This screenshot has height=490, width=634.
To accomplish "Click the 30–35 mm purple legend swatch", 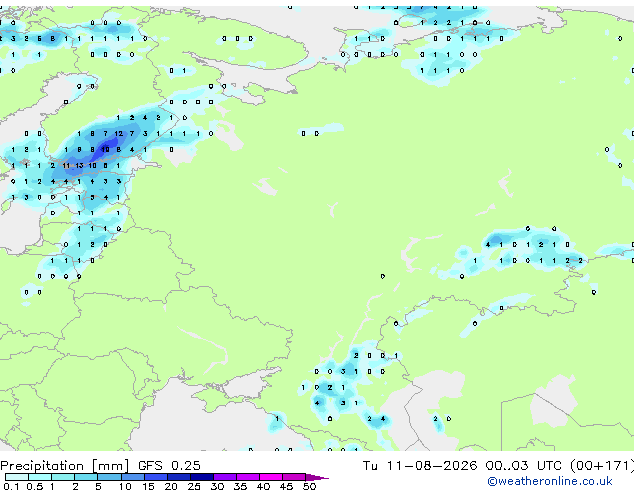I will click(225, 477).
